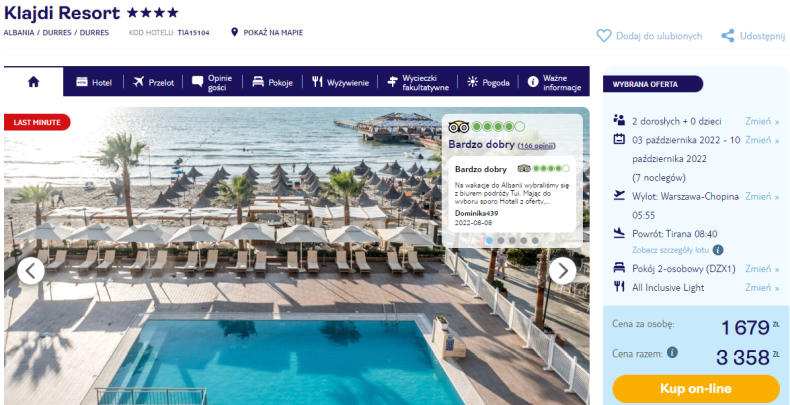790x405 pixels.
Task: Click the Kup on-line button
Action: click(696, 388)
